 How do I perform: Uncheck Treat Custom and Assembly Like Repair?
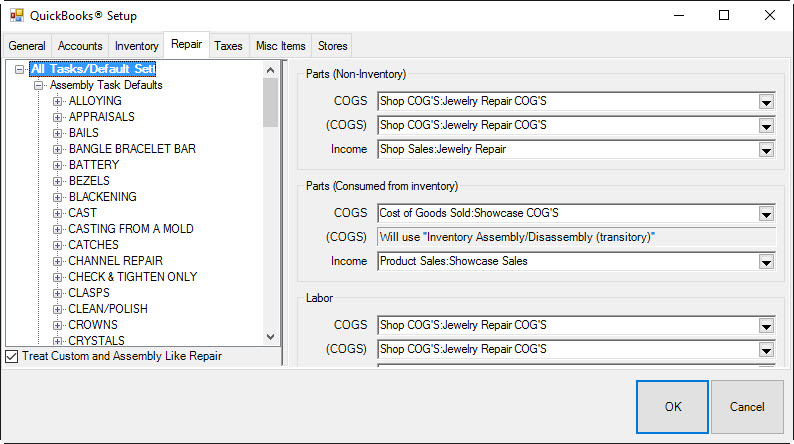[x=12, y=356]
